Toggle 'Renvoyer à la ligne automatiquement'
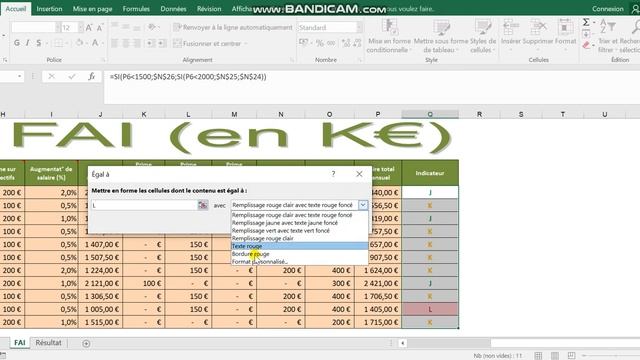Viewport: 640px width, 360px height. (233, 27)
